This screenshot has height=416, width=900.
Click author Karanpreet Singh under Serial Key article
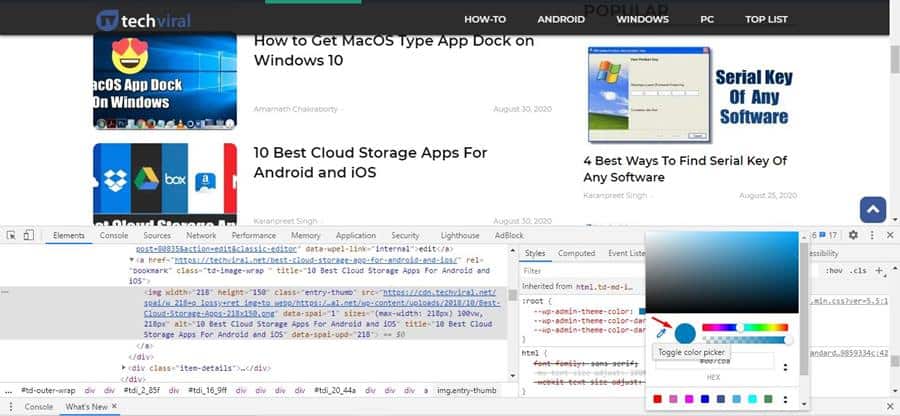(x=615, y=196)
